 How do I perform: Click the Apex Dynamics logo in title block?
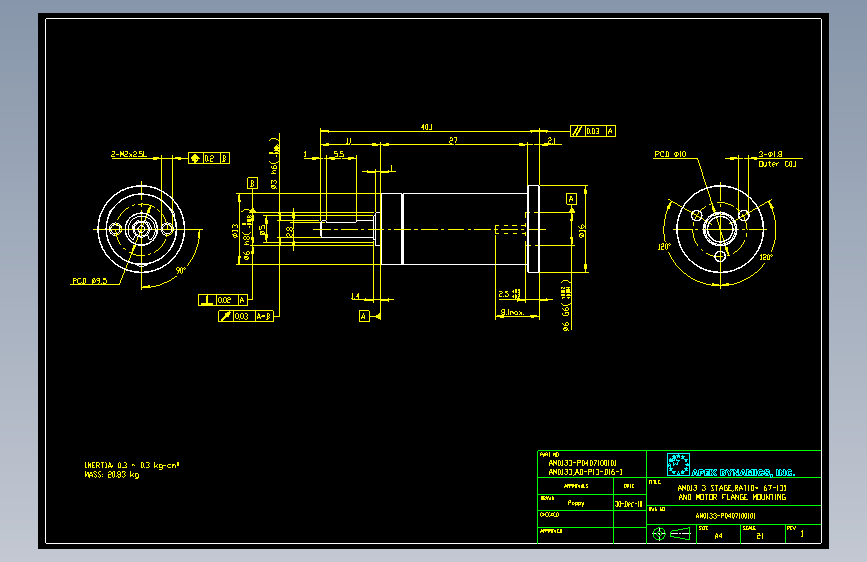[x=678, y=465]
